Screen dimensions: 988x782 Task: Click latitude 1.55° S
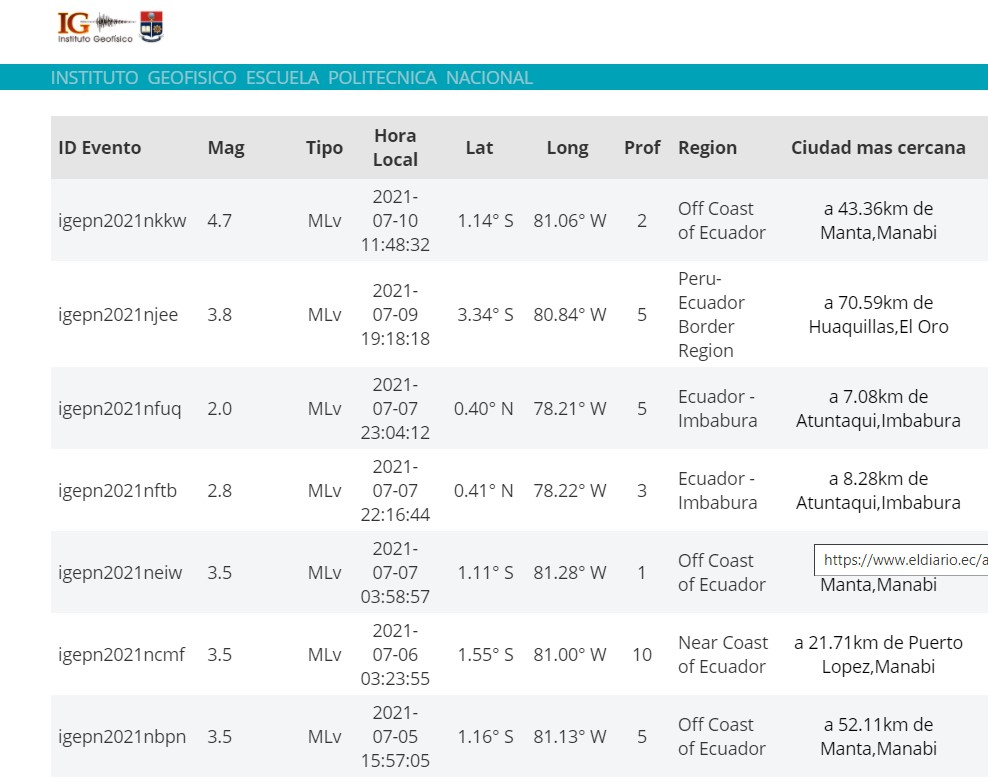pos(485,654)
